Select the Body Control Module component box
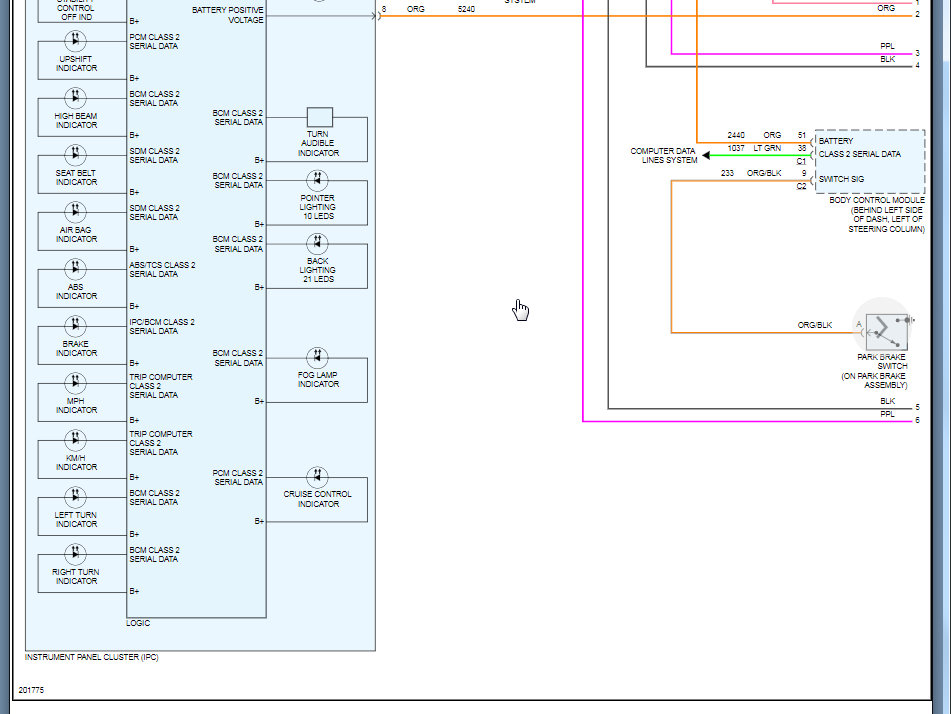Viewport: 951px width, 714px height. pyautogui.click(x=869, y=162)
